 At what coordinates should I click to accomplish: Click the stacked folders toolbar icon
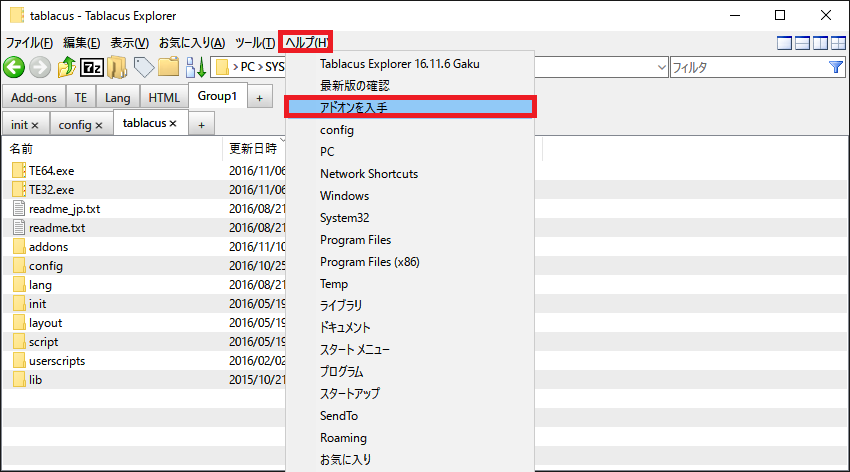click(x=117, y=67)
